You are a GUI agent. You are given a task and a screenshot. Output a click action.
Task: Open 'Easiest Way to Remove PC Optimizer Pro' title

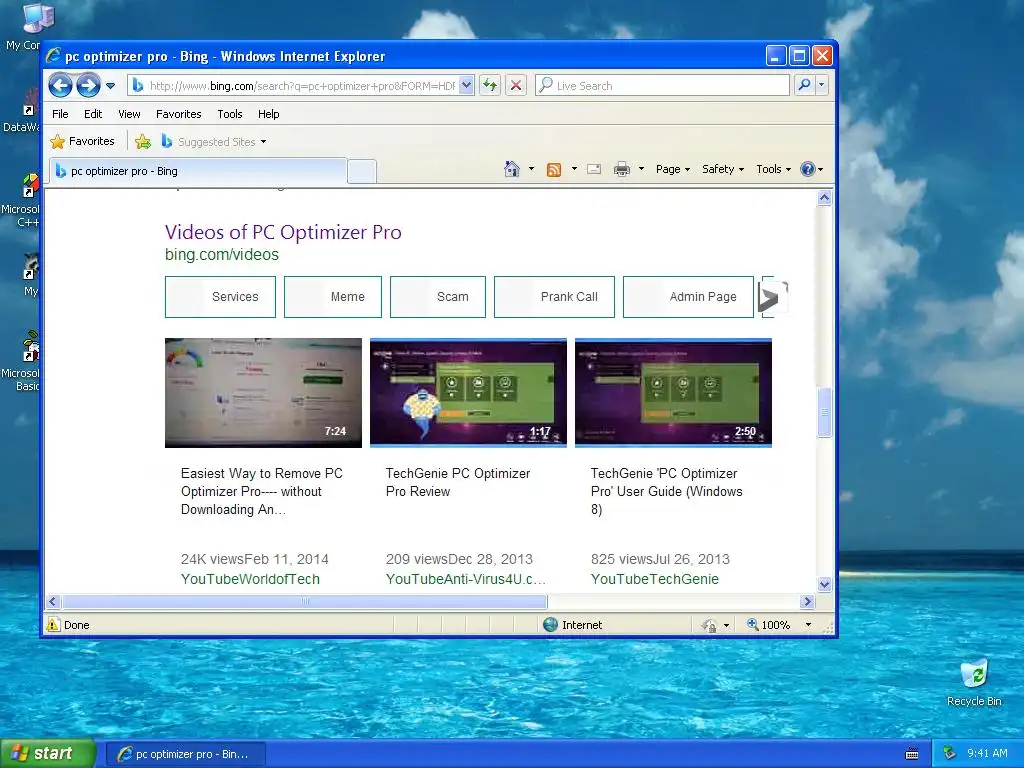262,491
